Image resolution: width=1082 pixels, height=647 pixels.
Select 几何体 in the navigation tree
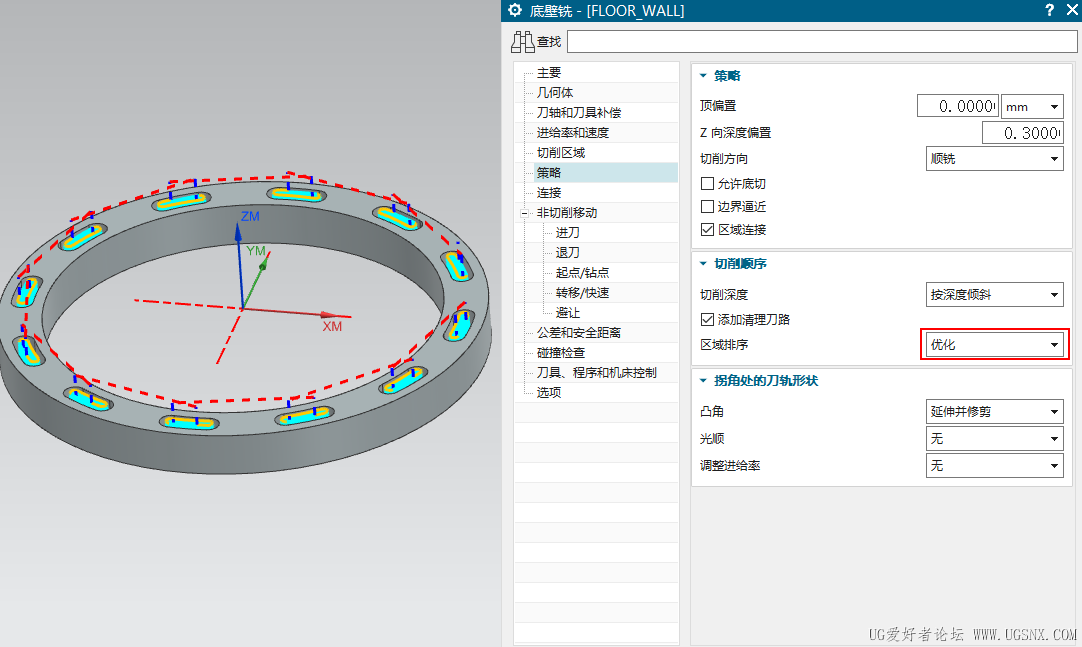[555, 92]
